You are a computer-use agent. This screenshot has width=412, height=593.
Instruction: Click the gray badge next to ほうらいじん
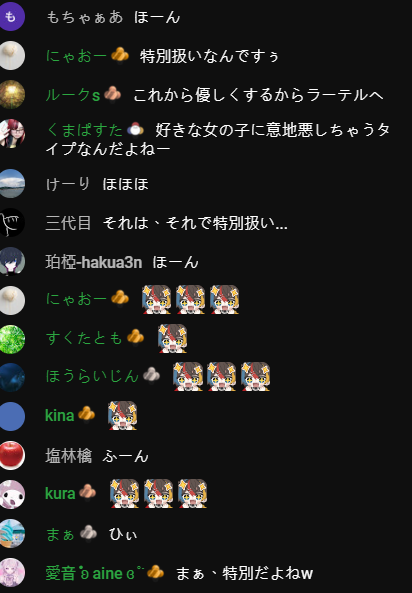151,375
